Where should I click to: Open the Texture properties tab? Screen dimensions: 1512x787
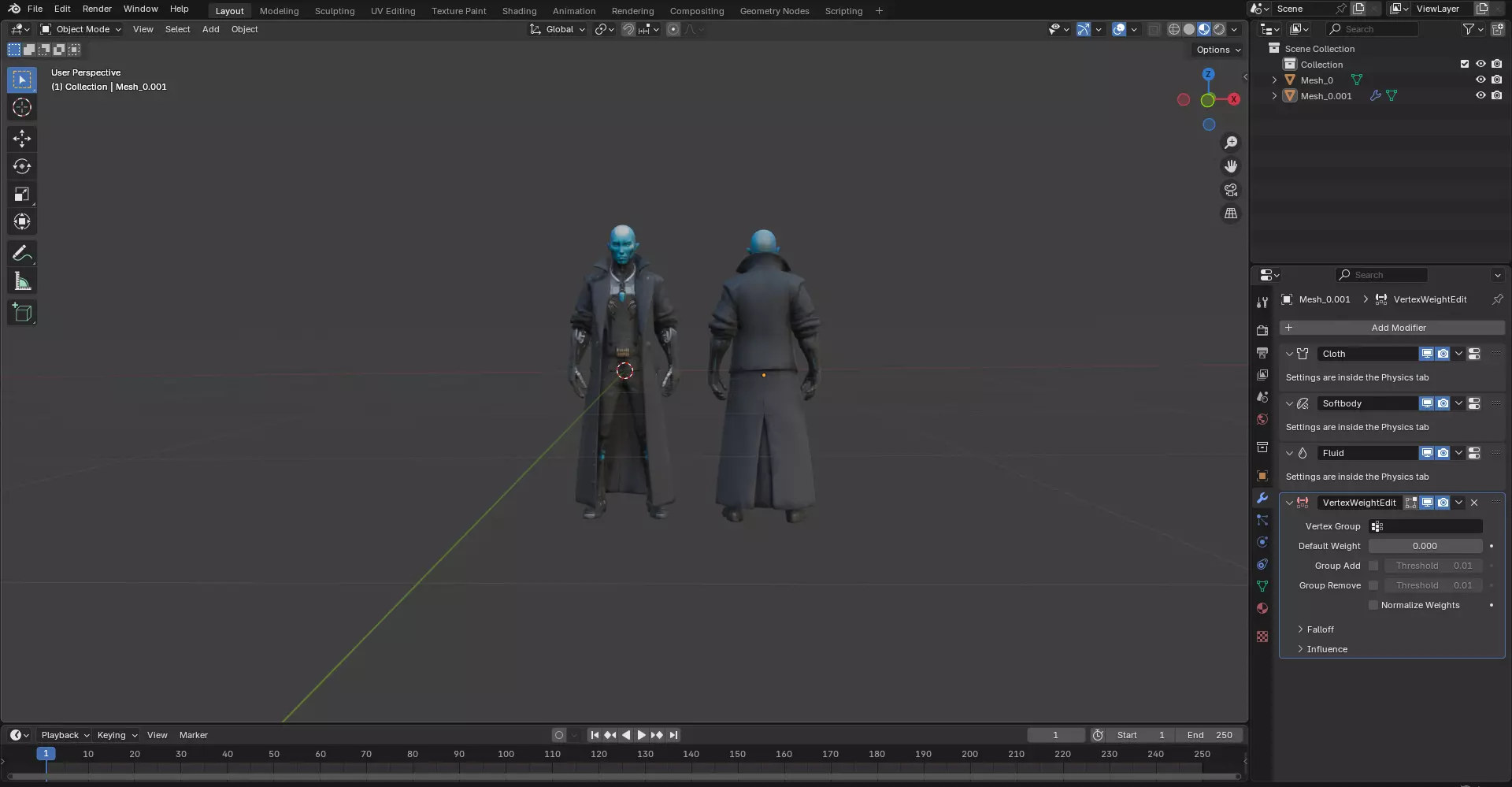click(1262, 637)
